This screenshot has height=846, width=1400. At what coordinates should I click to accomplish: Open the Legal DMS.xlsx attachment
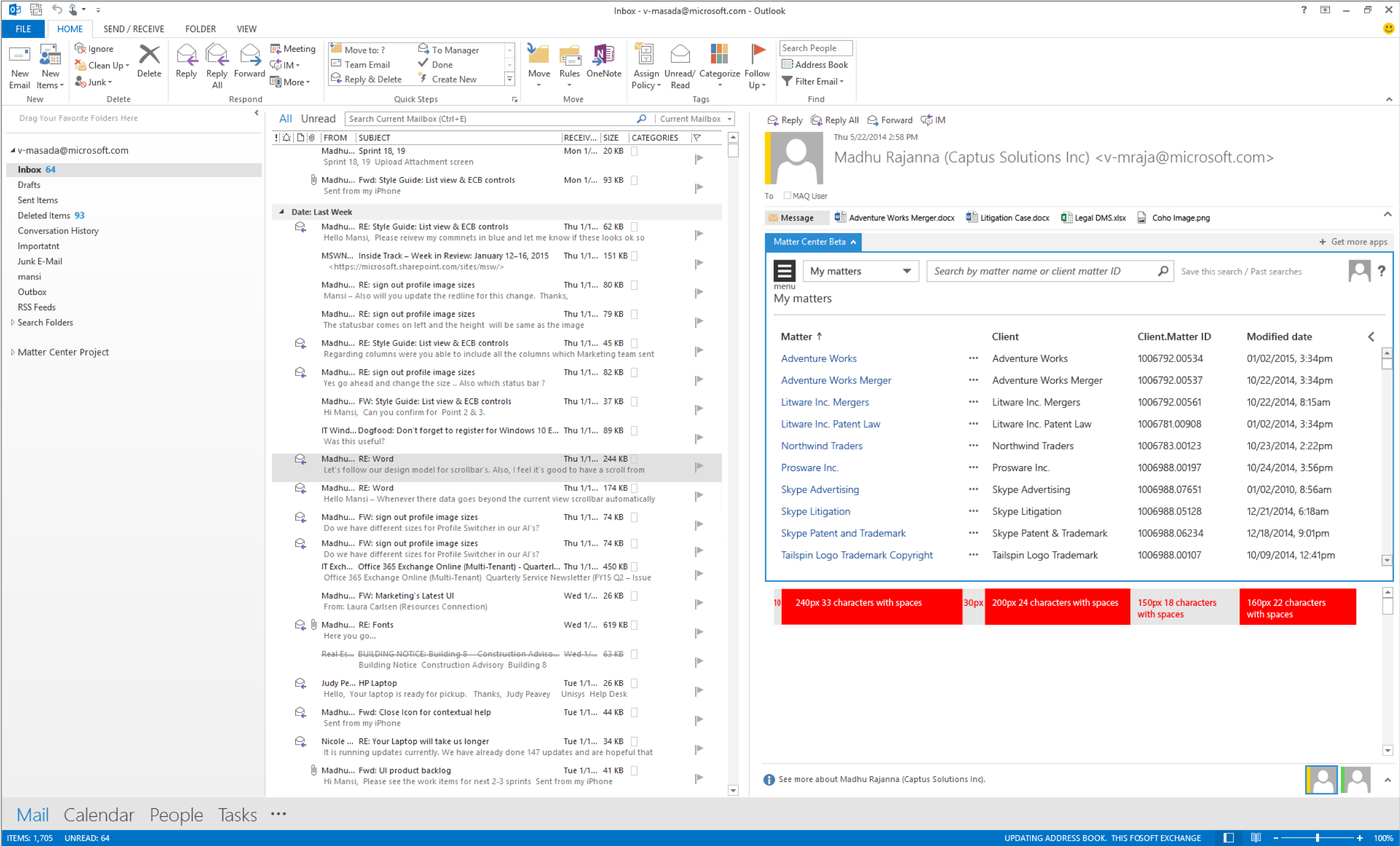tap(1092, 218)
